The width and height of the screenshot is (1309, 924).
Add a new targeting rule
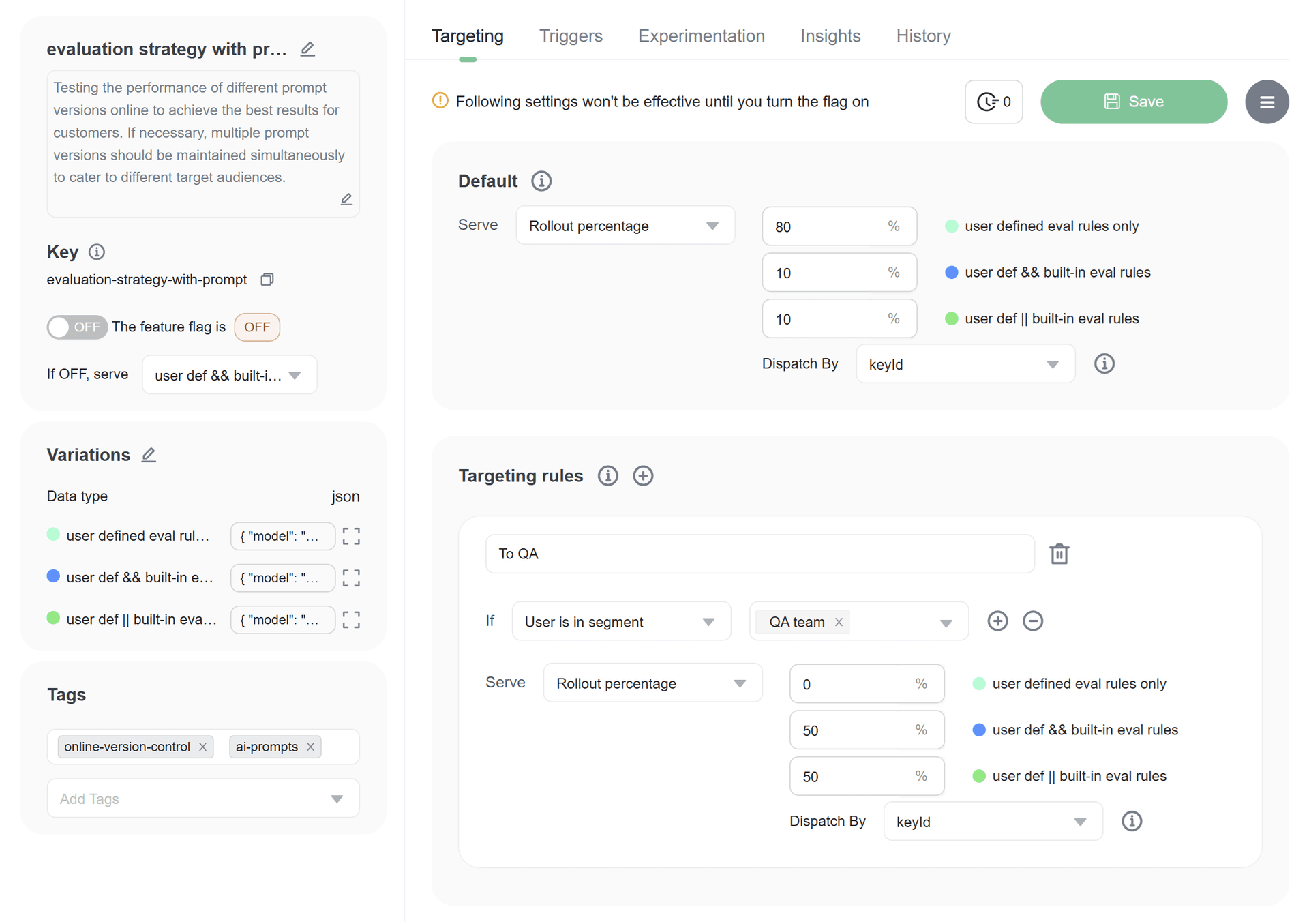(x=643, y=476)
